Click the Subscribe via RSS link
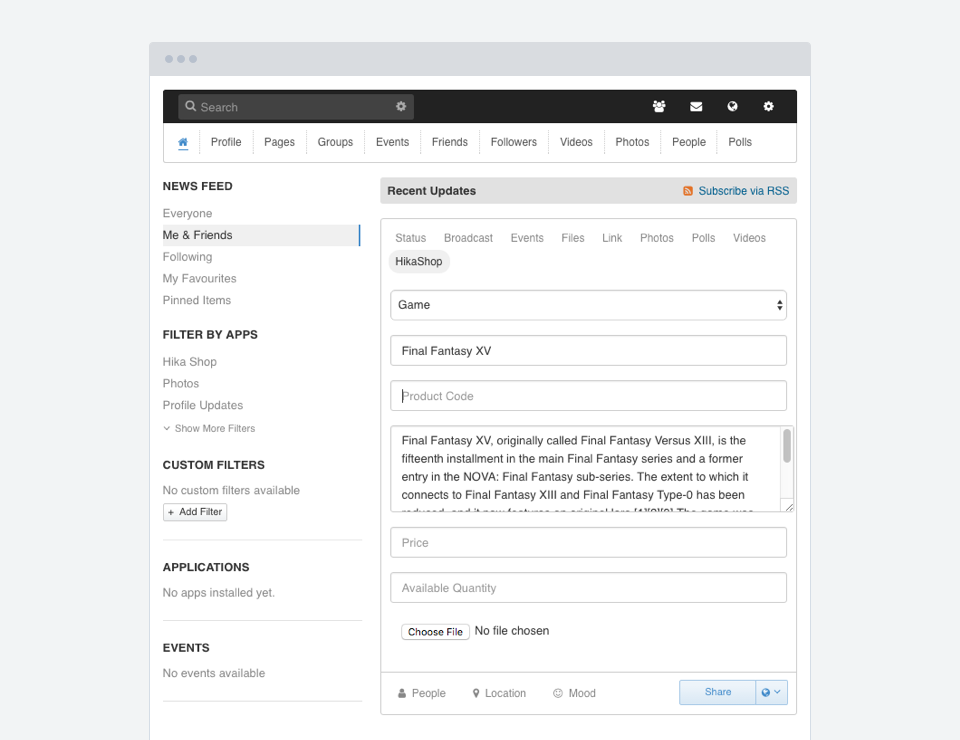Screen dimensions: 960x740 [x=743, y=191]
